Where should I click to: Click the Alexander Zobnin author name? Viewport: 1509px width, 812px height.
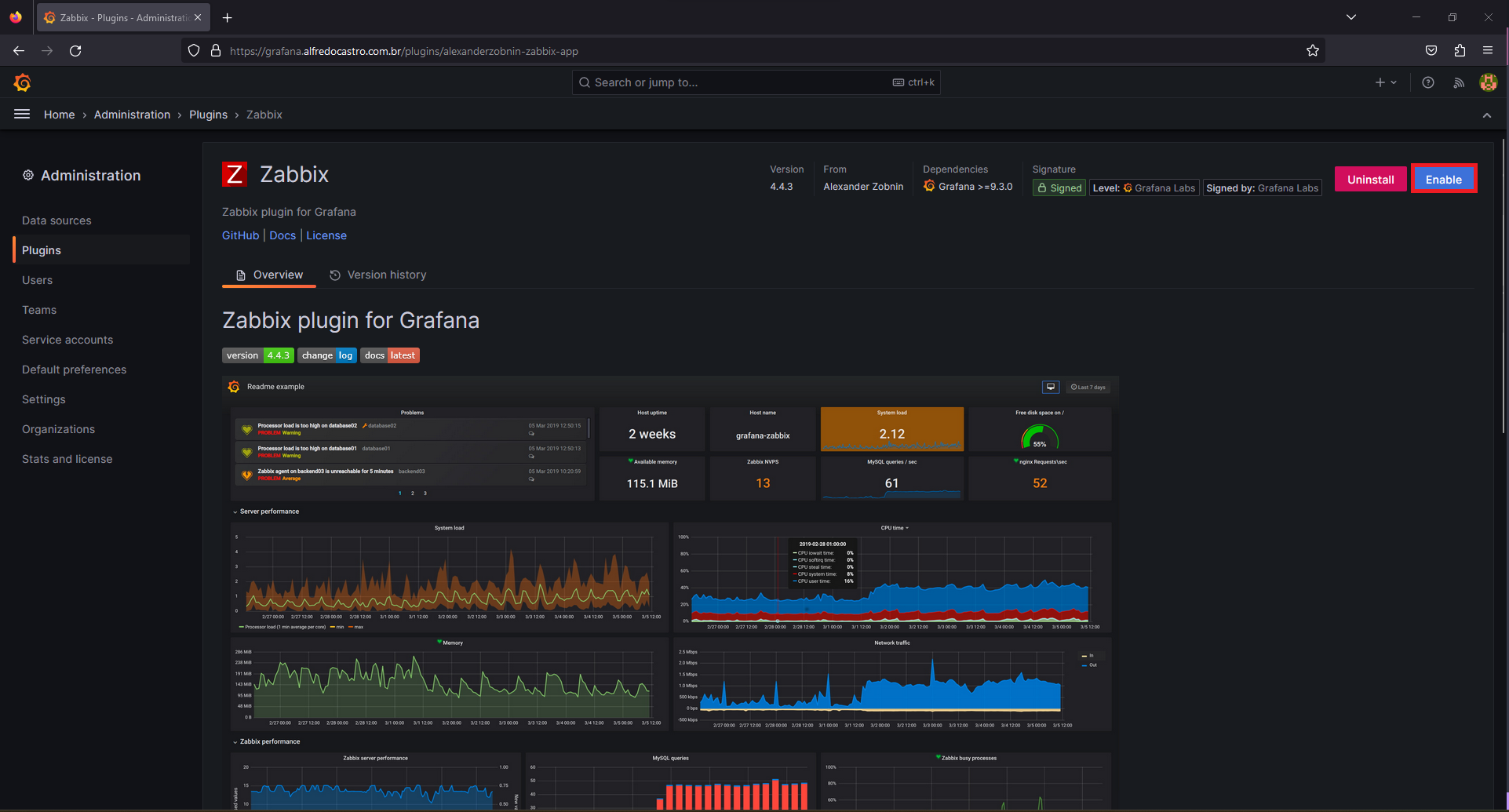(x=863, y=187)
